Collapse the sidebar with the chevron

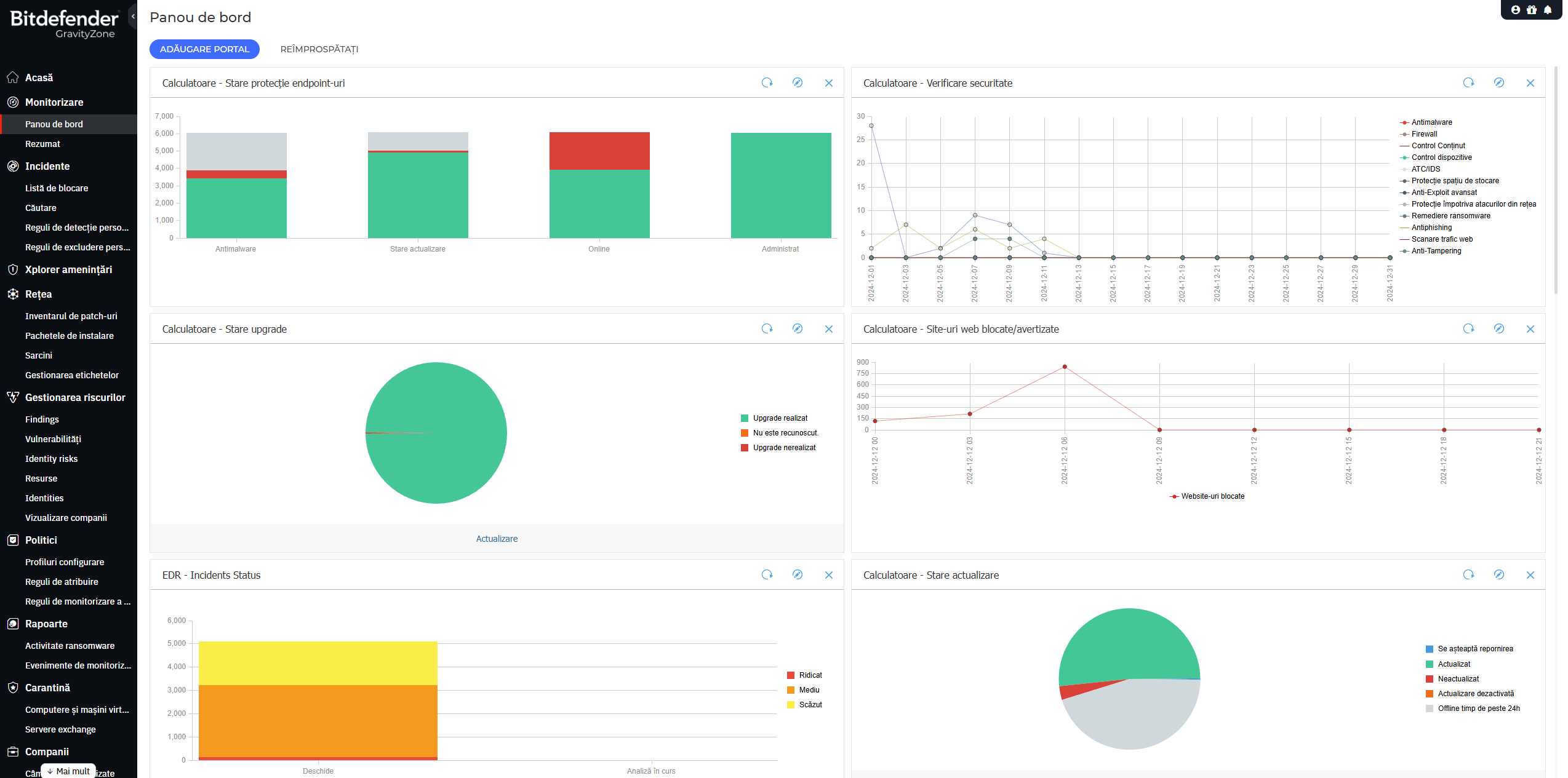(133, 17)
